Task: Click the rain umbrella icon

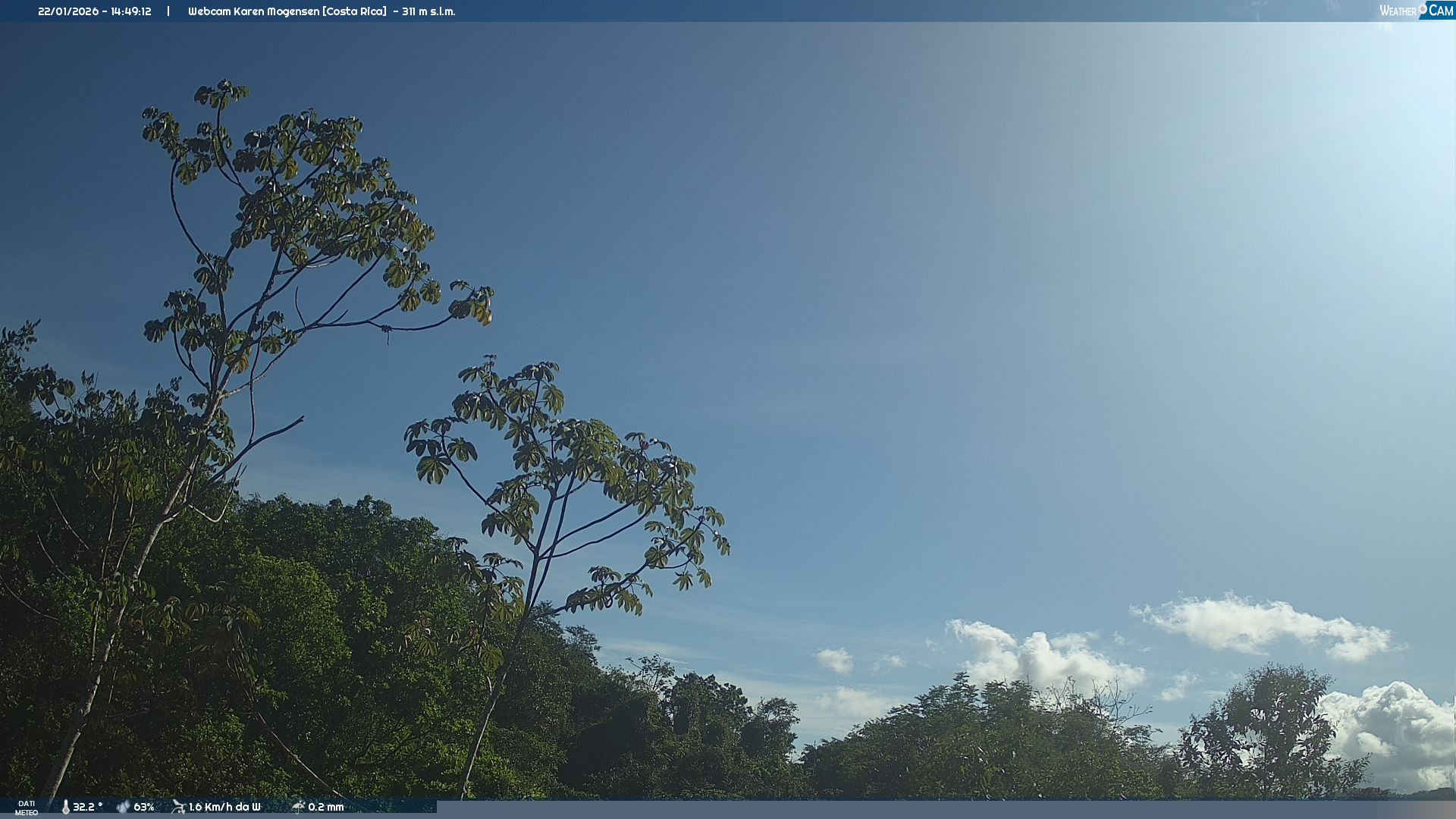Action: [298, 807]
